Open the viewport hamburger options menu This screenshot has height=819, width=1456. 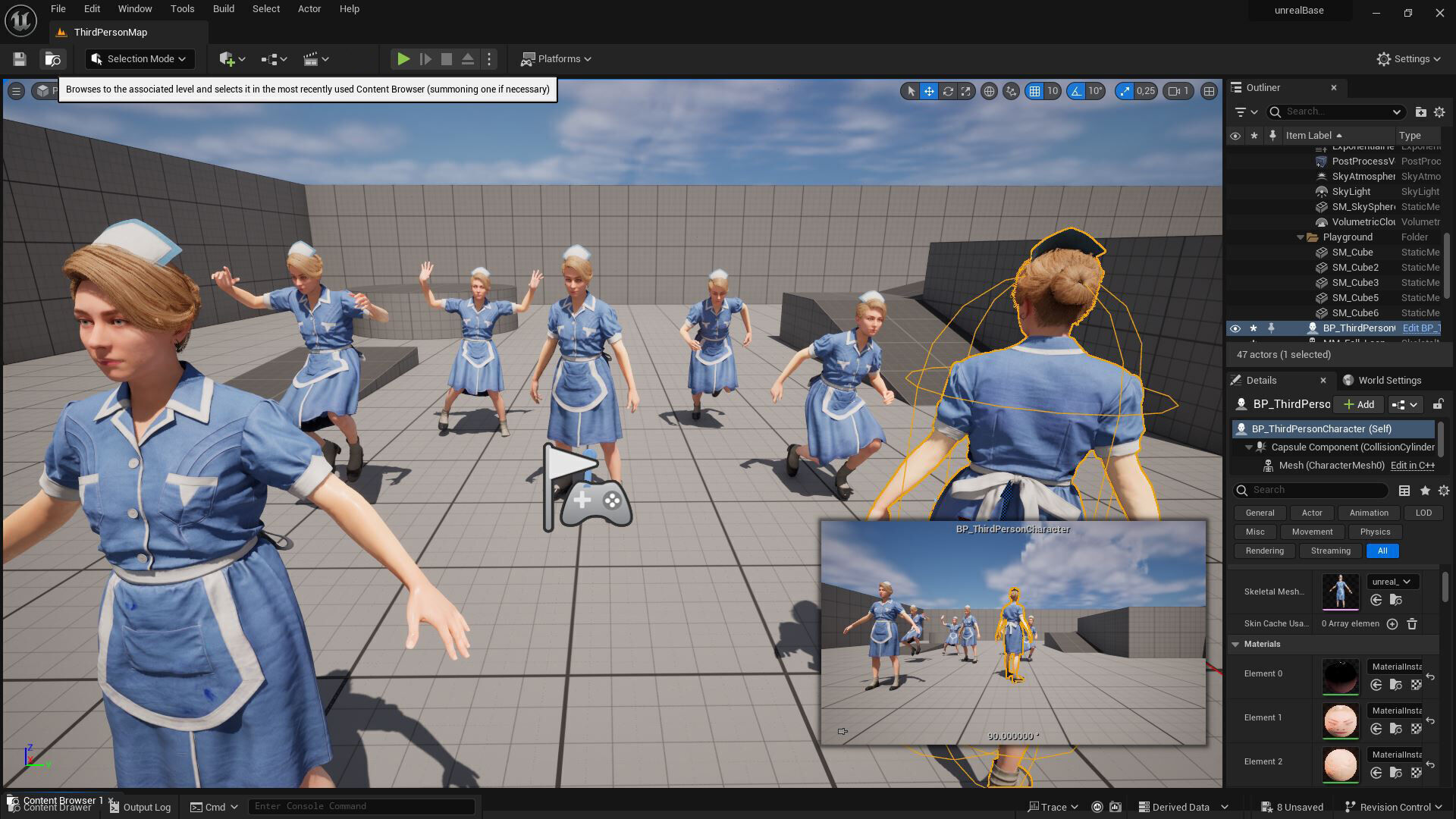pyautogui.click(x=16, y=91)
